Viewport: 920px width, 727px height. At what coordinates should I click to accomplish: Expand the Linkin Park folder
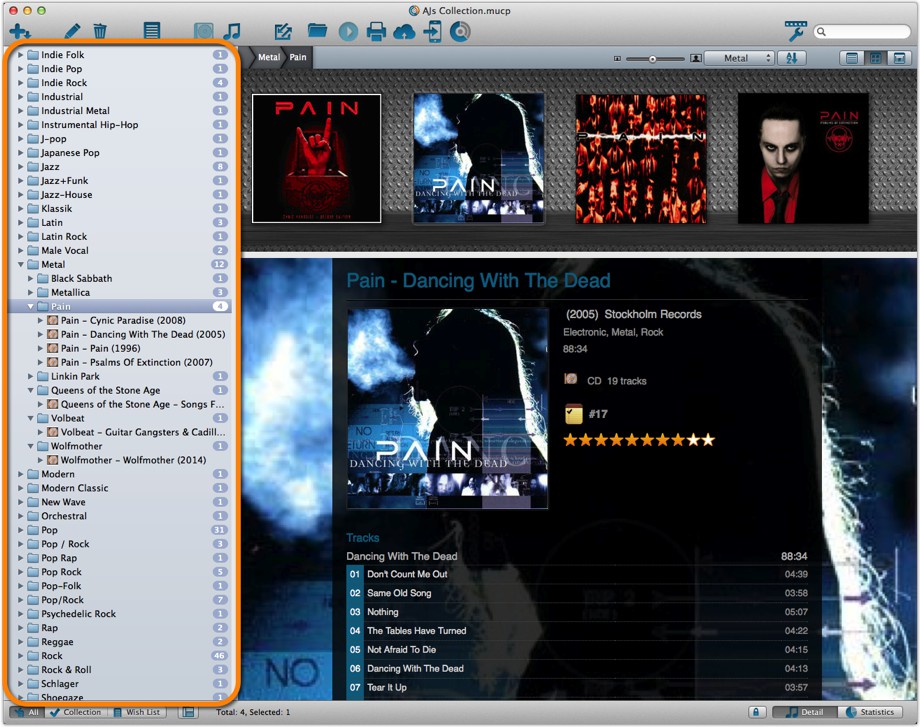31,376
